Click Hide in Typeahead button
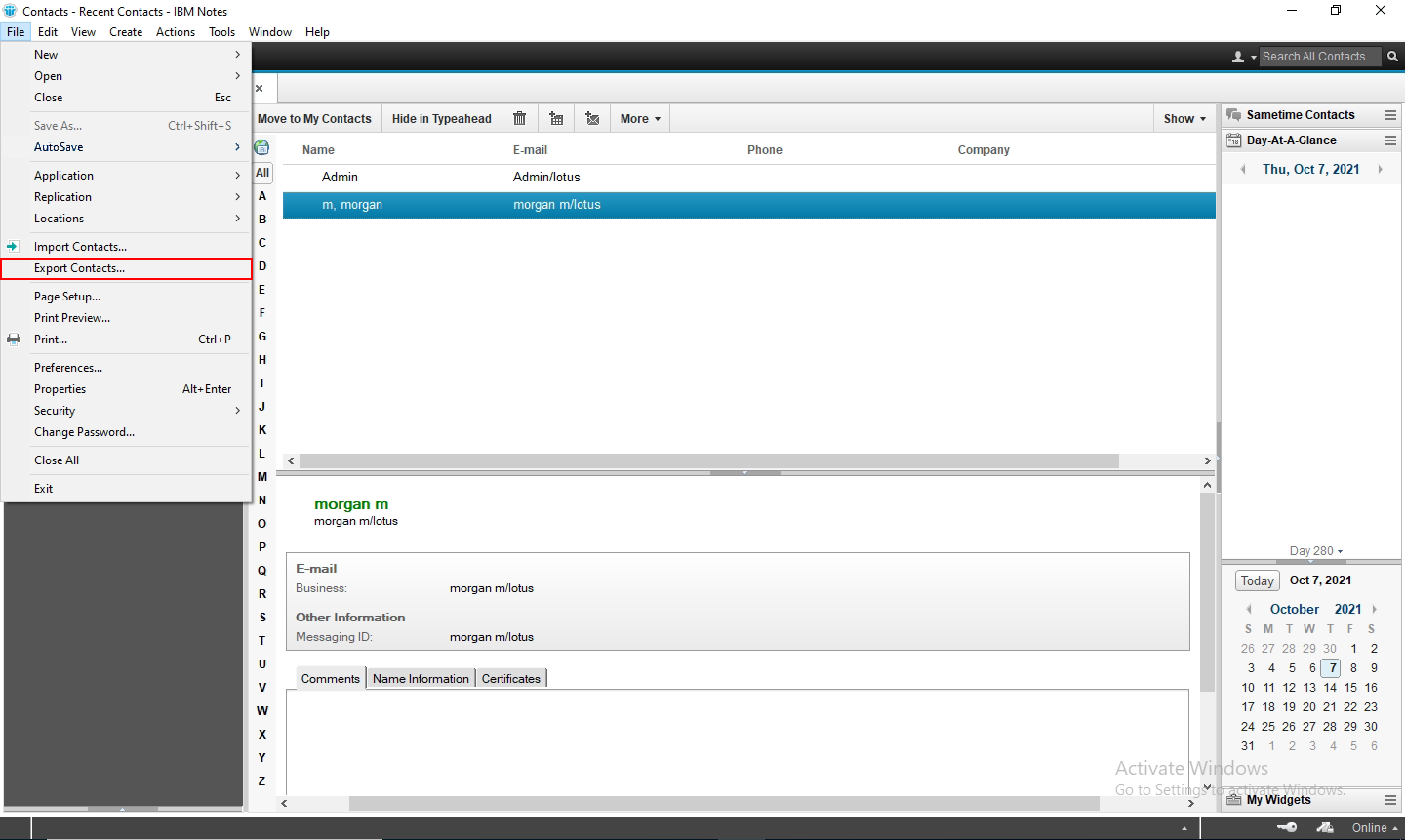The image size is (1405, 840). click(442, 119)
